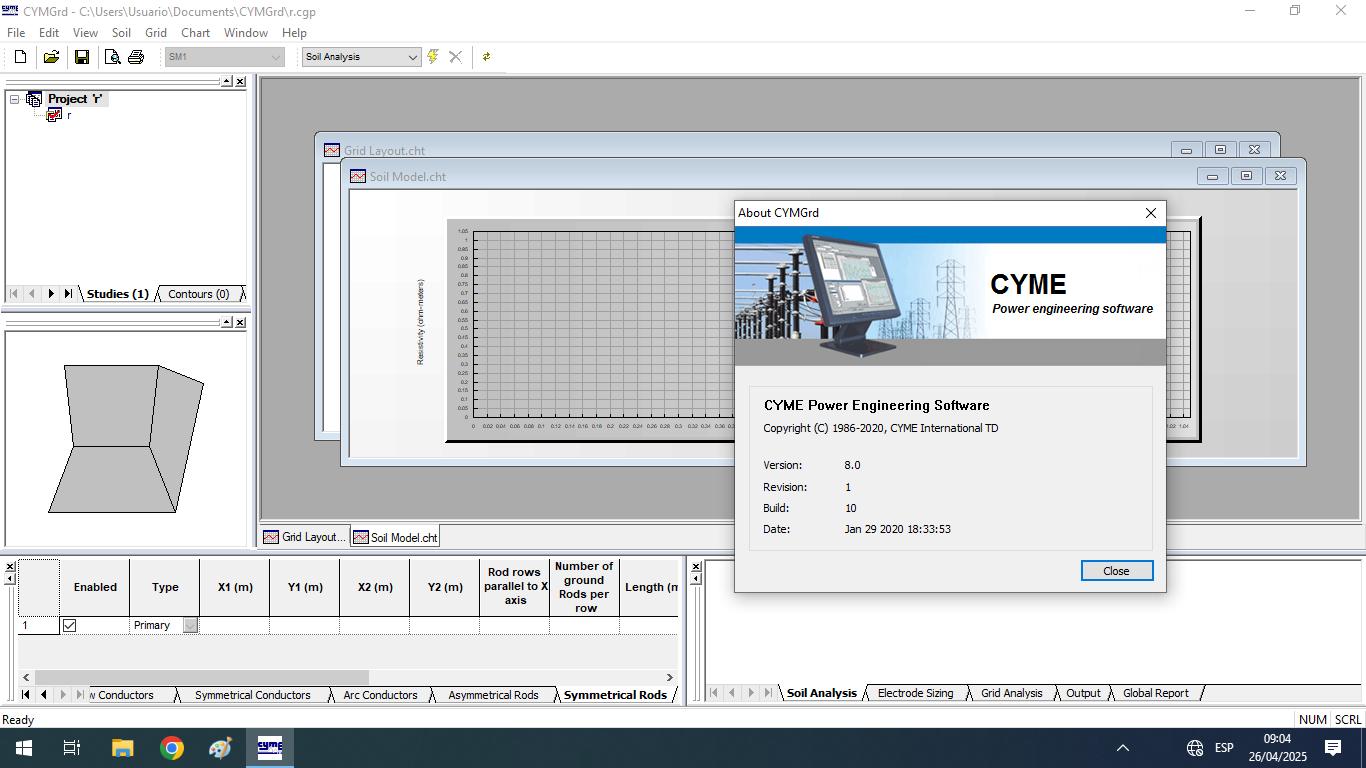Close the project tree panel with its X

tap(240, 81)
